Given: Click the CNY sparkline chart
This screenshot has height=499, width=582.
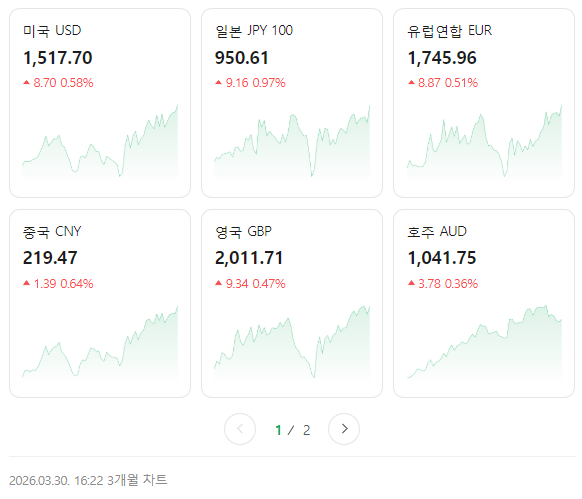Looking at the screenshot, I should 100,343.
